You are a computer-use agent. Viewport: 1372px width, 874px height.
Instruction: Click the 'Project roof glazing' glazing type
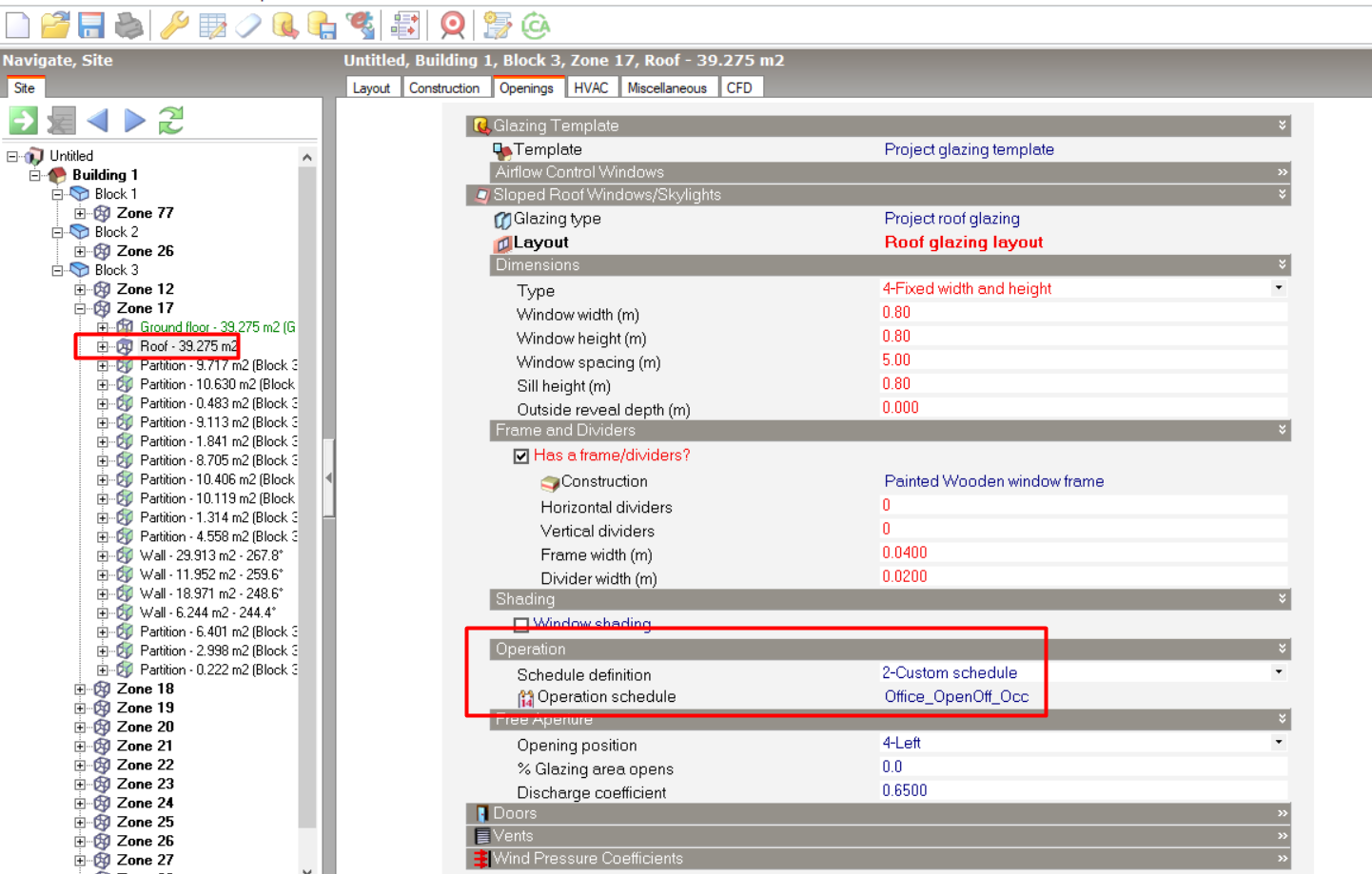pos(951,219)
